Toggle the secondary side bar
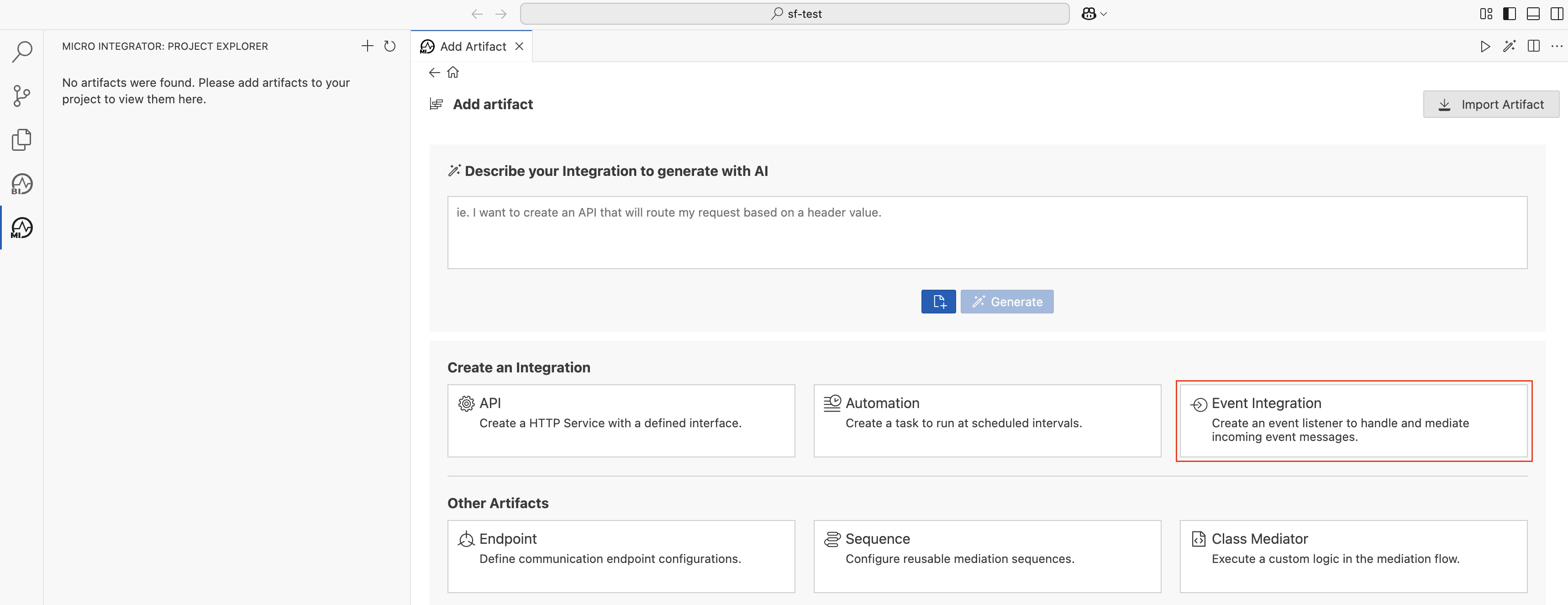The width and height of the screenshot is (1568, 605). pyautogui.click(x=1557, y=13)
